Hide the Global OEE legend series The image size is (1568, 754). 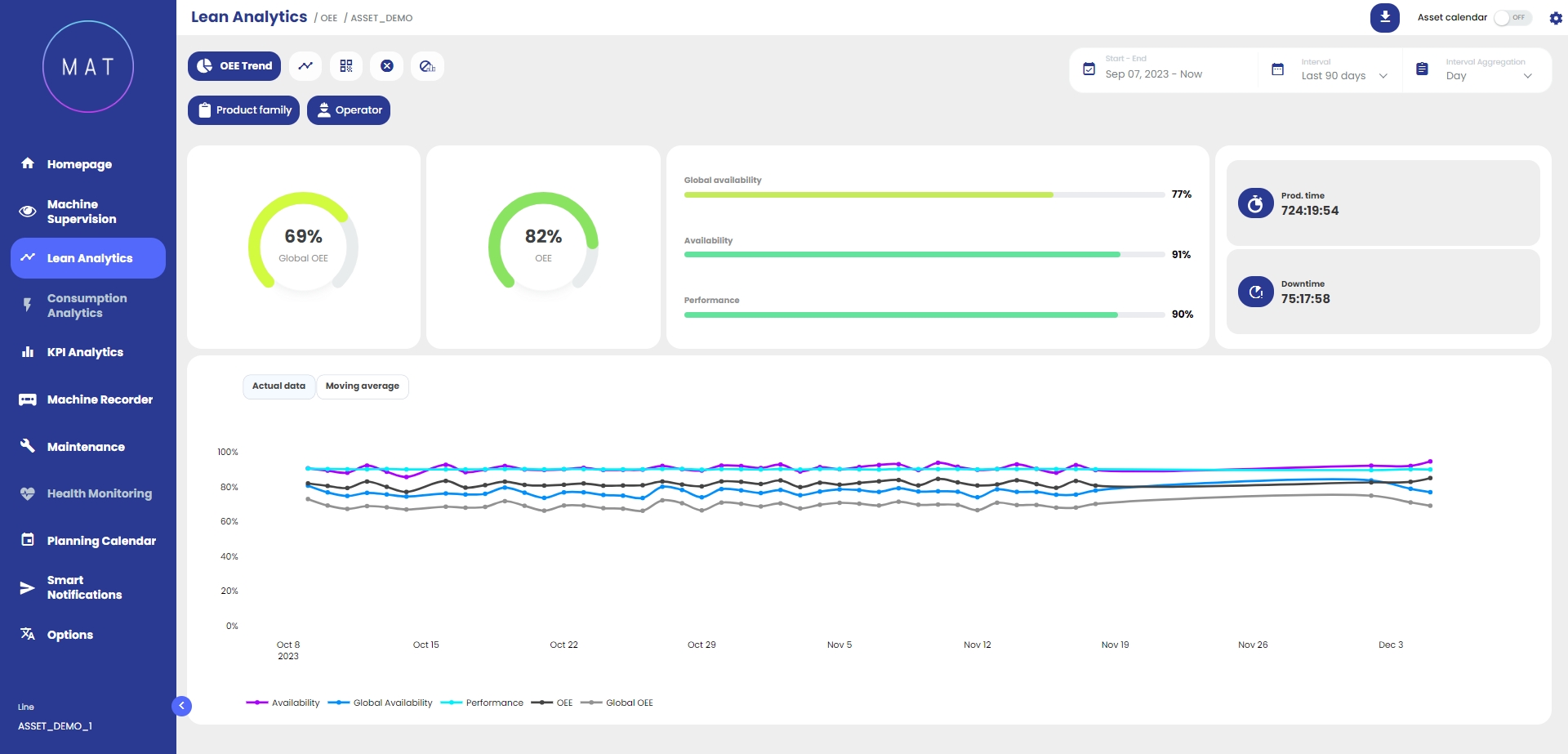[617, 703]
